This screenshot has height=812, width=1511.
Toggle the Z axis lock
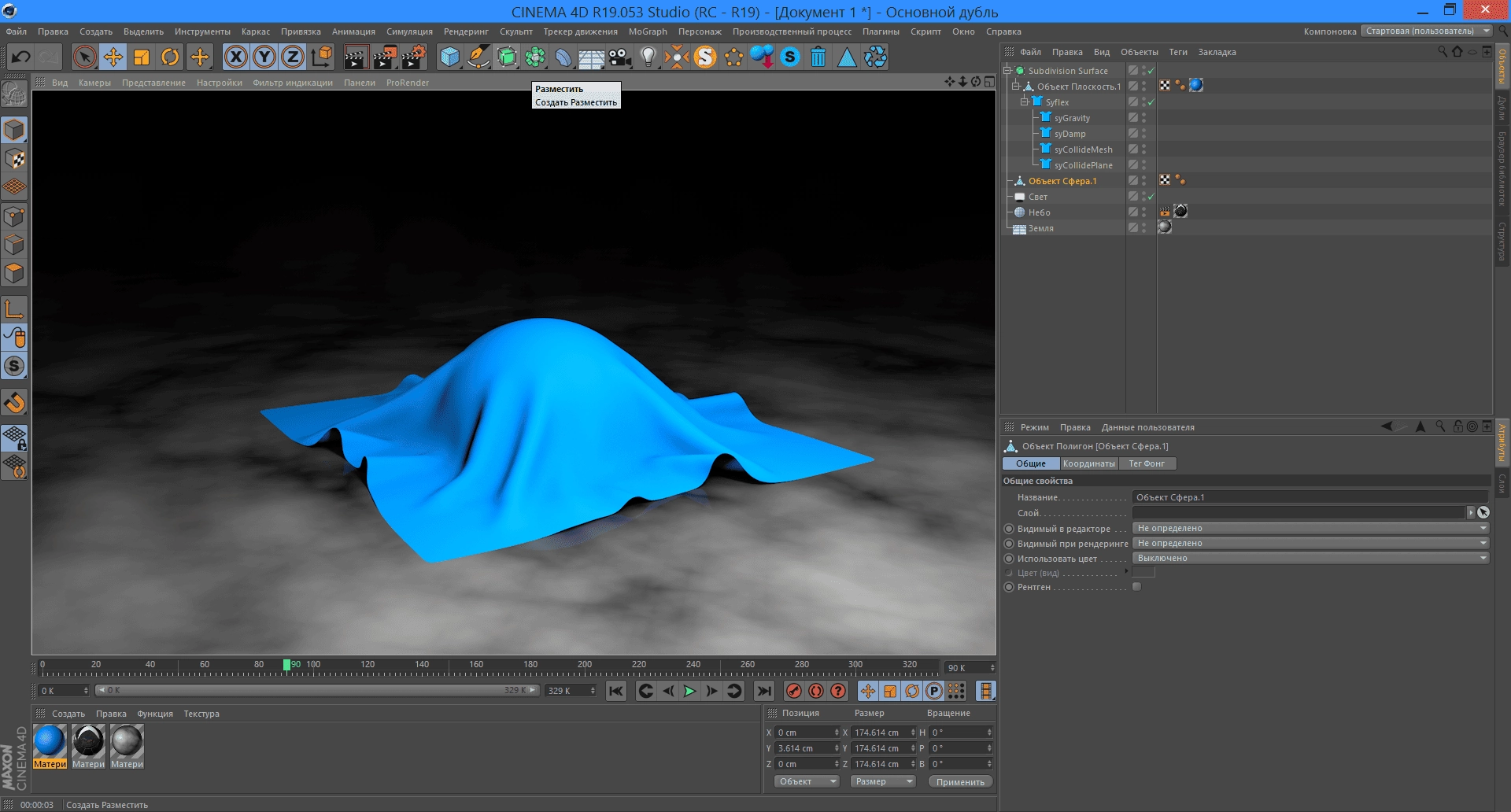click(293, 57)
